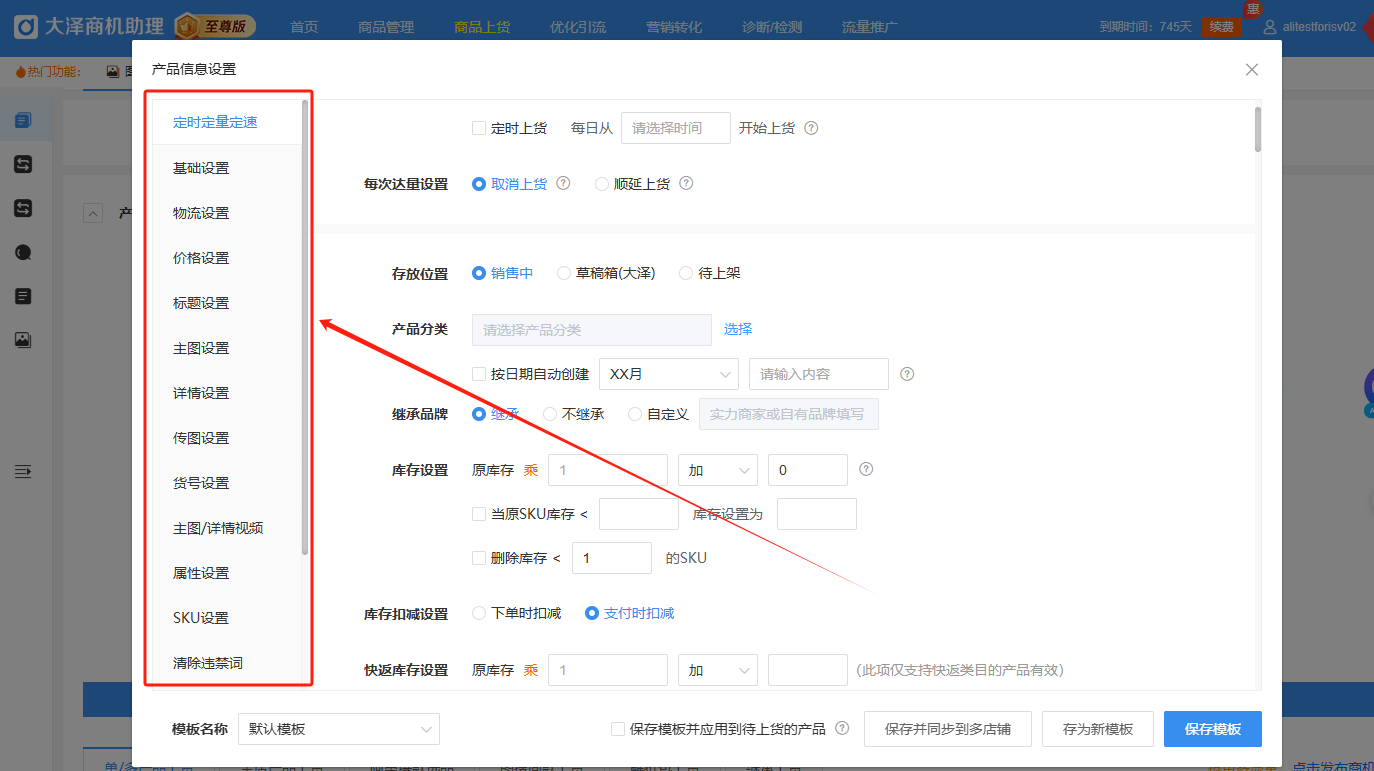Open the XX月 dropdown

point(668,374)
